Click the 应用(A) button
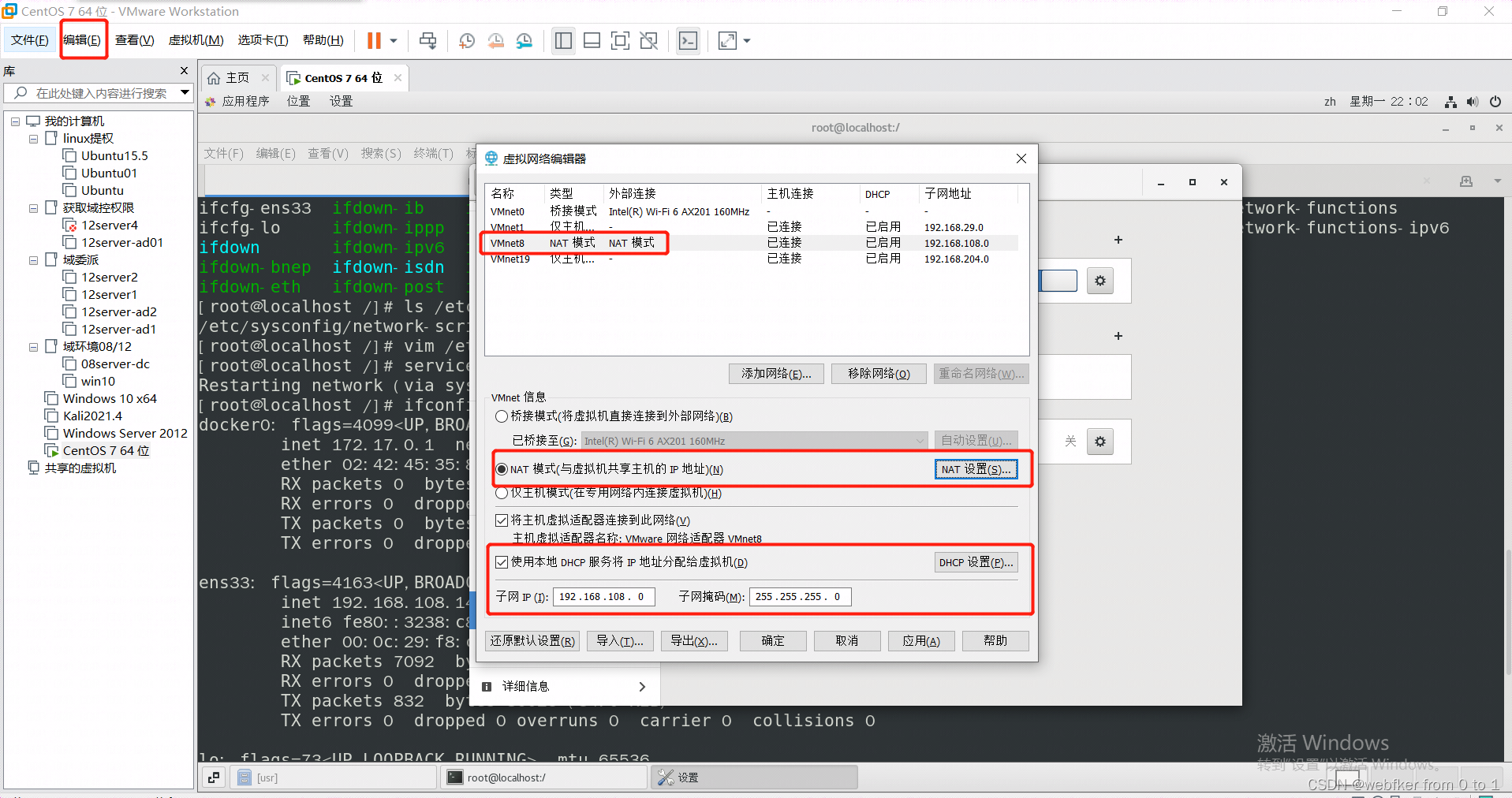 [921, 641]
